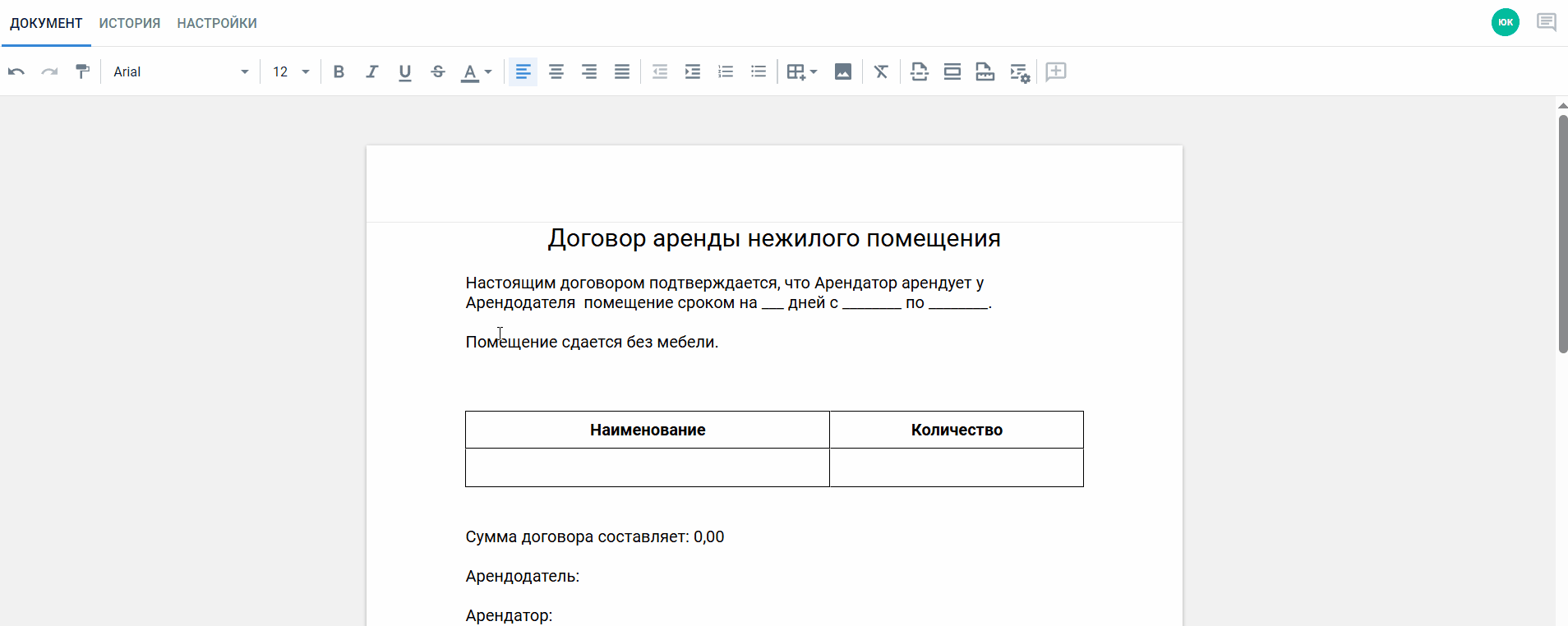1568x626 pixels.
Task: Click the line 'Сумма договора составляет: 0,00'
Action: [595, 536]
